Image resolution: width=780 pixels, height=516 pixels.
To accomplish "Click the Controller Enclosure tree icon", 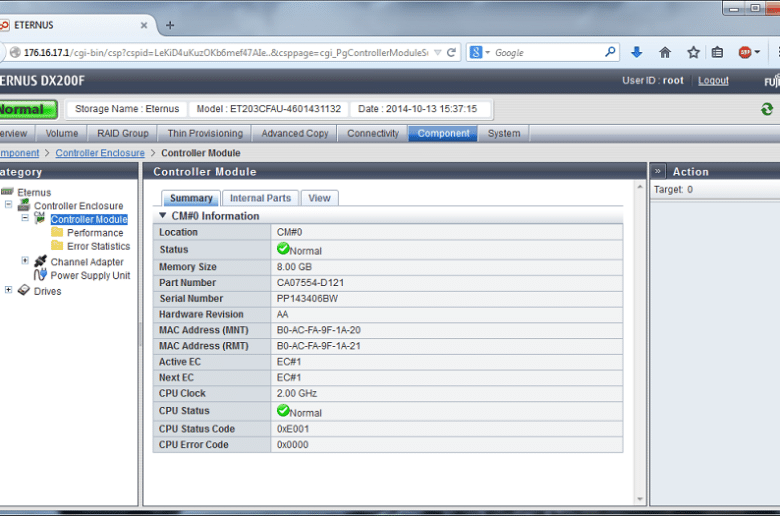I will [x=24, y=205].
